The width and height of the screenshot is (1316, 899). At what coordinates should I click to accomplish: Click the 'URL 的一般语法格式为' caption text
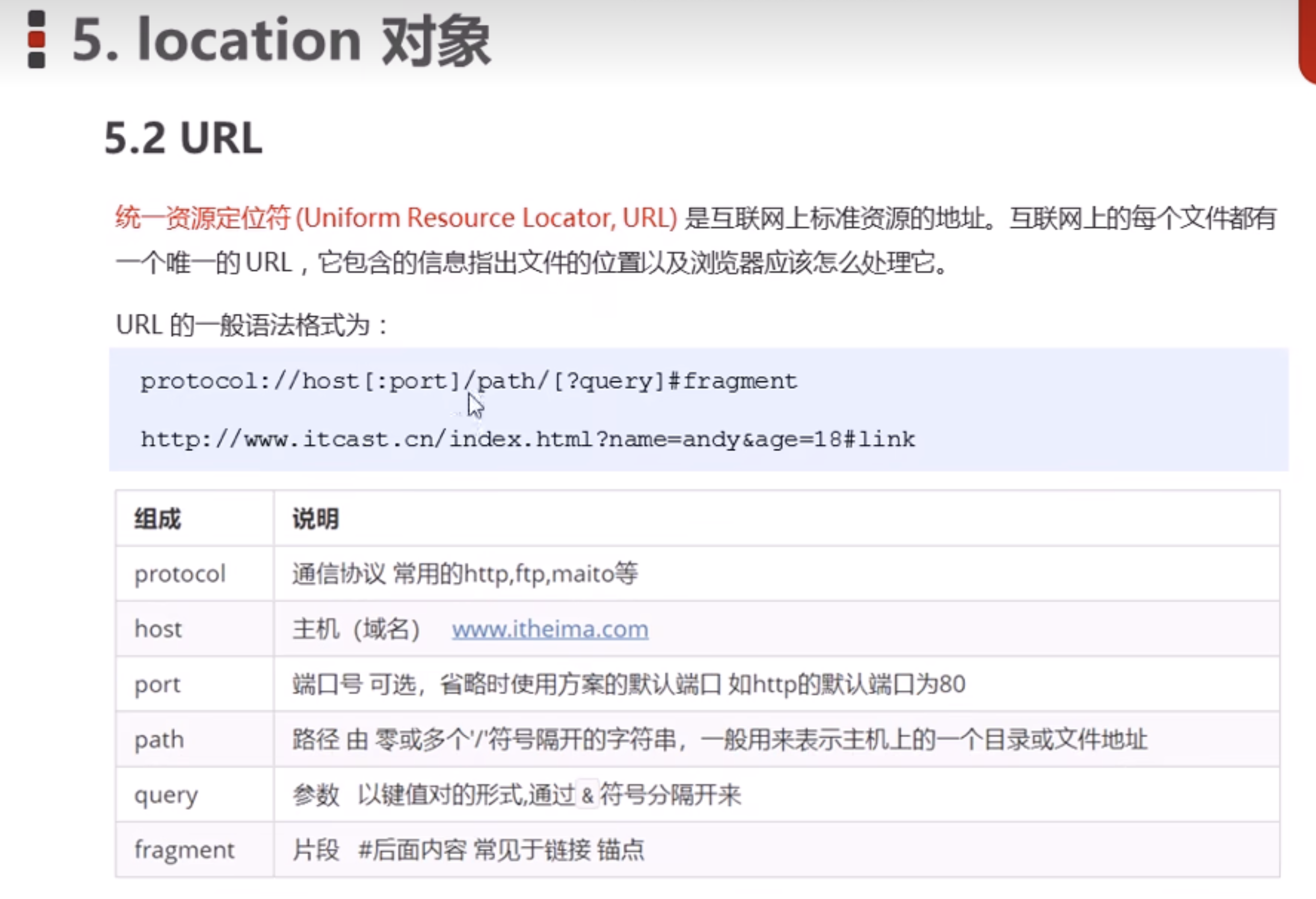click(x=252, y=325)
